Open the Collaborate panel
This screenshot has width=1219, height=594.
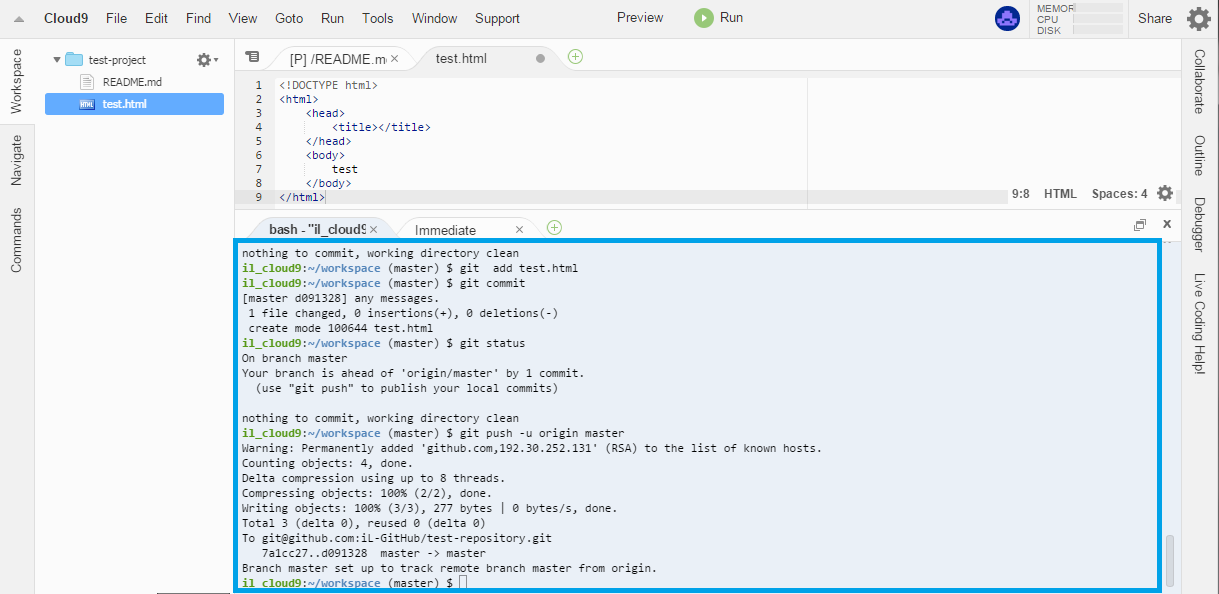(x=1199, y=81)
